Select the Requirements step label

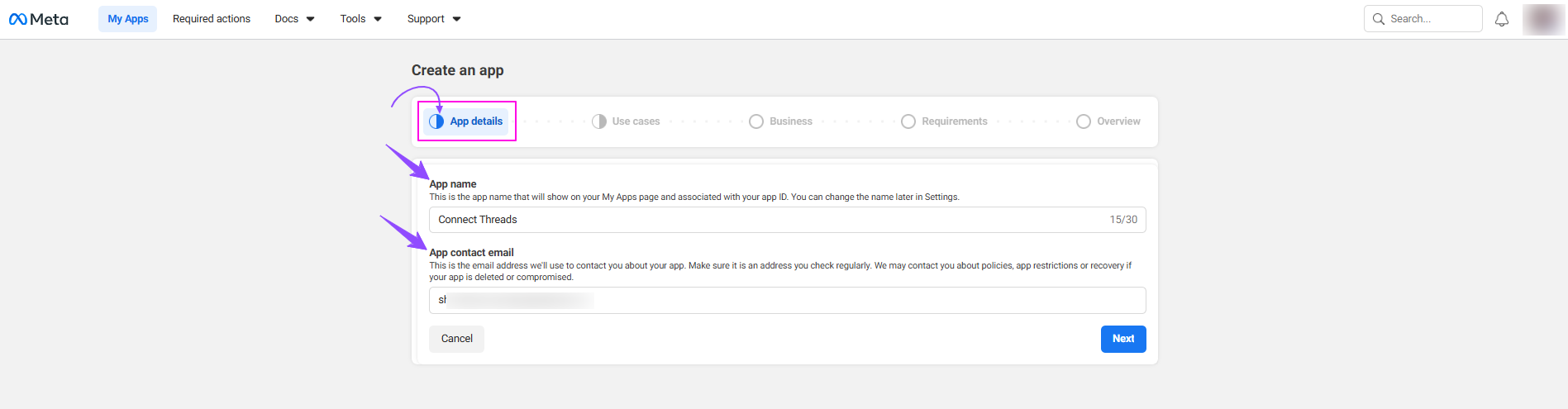(955, 121)
